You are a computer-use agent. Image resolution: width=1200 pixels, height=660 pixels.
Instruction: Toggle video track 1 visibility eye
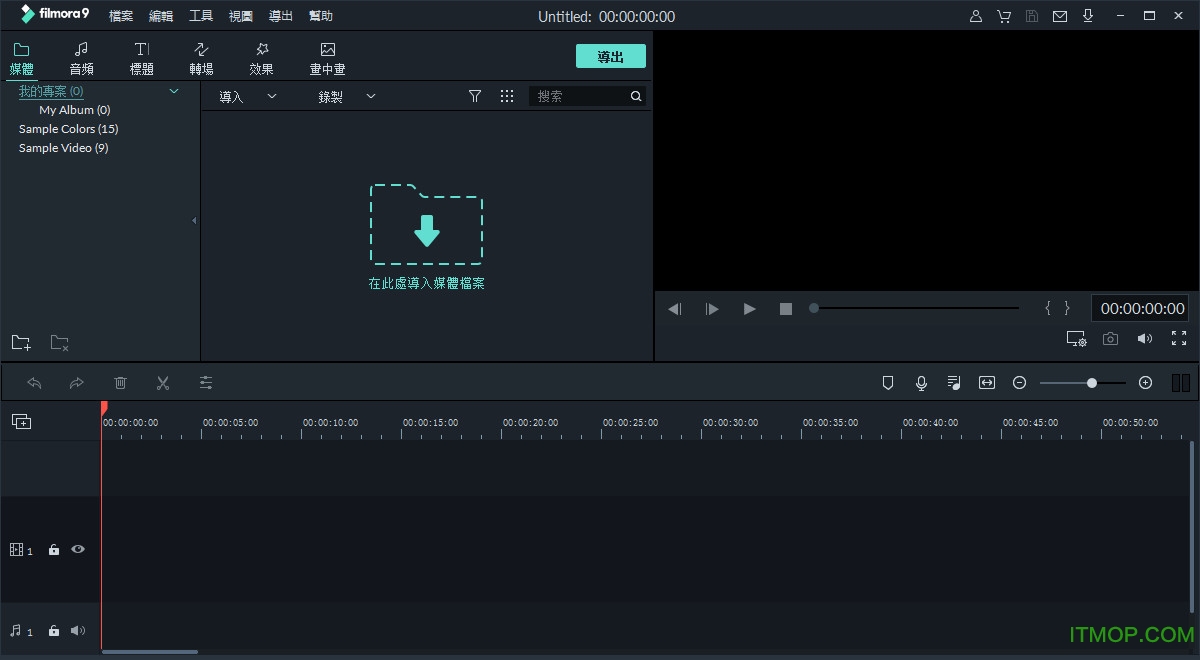pos(78,549)
